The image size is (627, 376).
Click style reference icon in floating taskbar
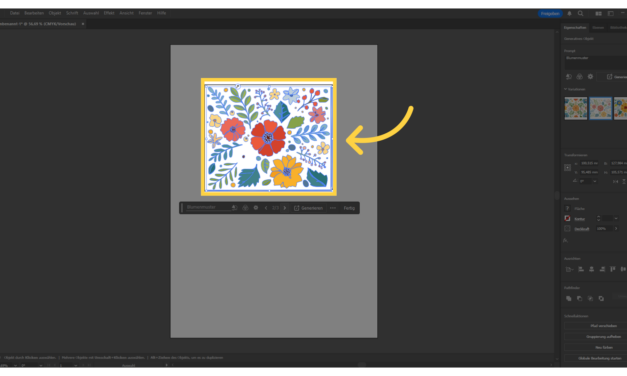235,208
